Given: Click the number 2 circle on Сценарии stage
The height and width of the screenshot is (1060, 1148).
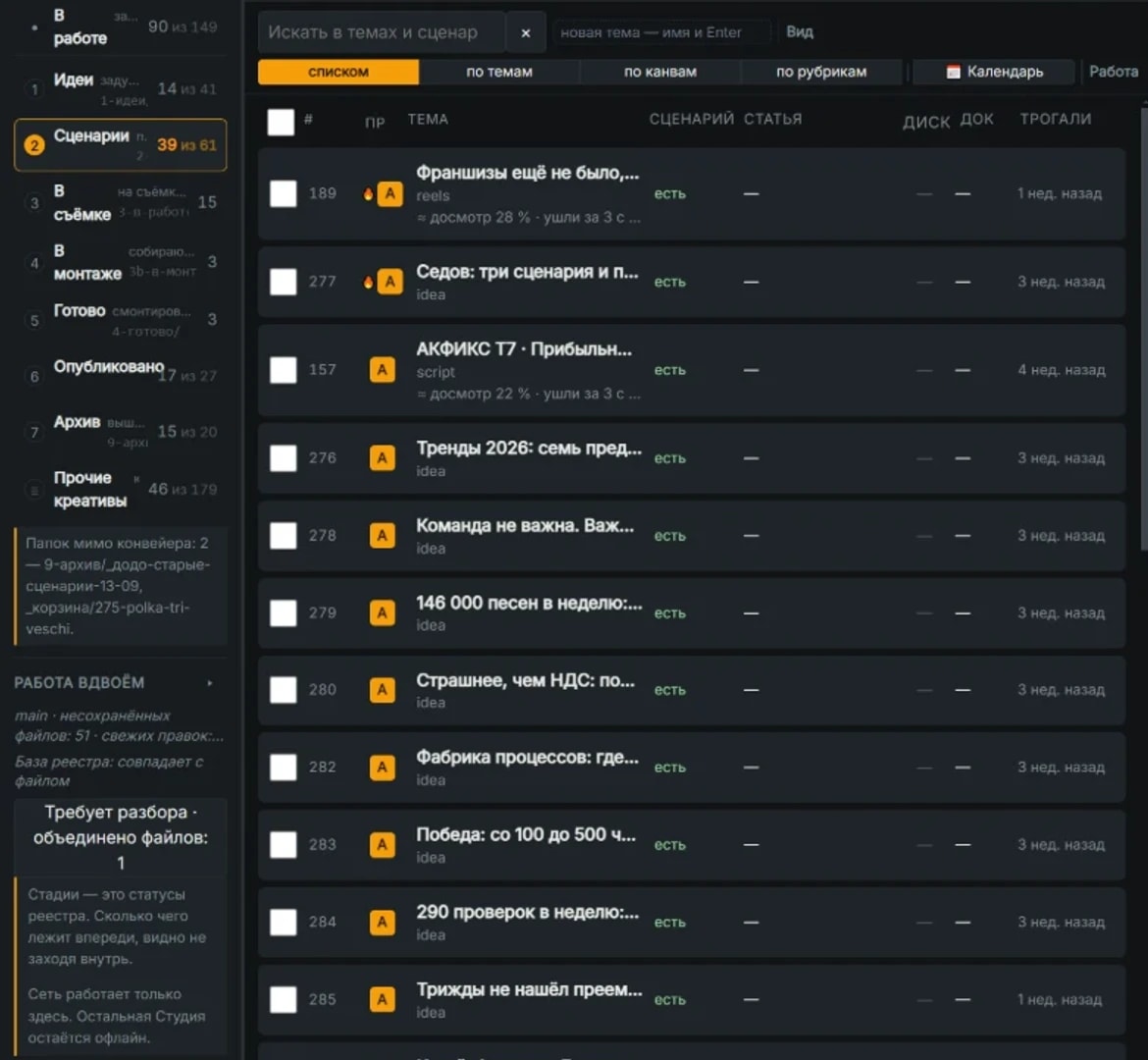Looking at the screenshot, I should (33, 145).
